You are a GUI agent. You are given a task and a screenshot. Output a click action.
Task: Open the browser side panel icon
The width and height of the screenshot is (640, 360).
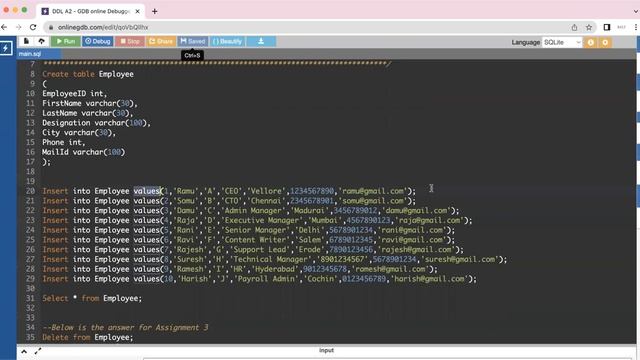[x=607, y=27]
